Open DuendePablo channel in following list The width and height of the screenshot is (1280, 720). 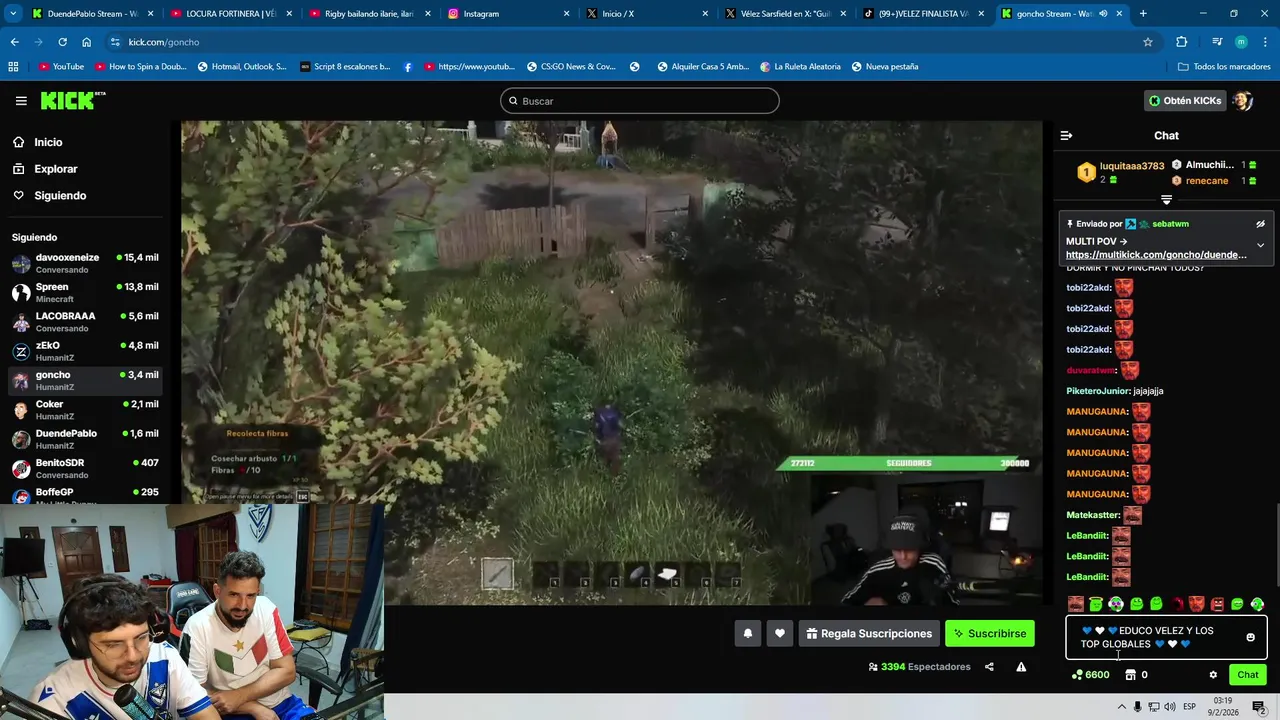[x=85, y=439]
